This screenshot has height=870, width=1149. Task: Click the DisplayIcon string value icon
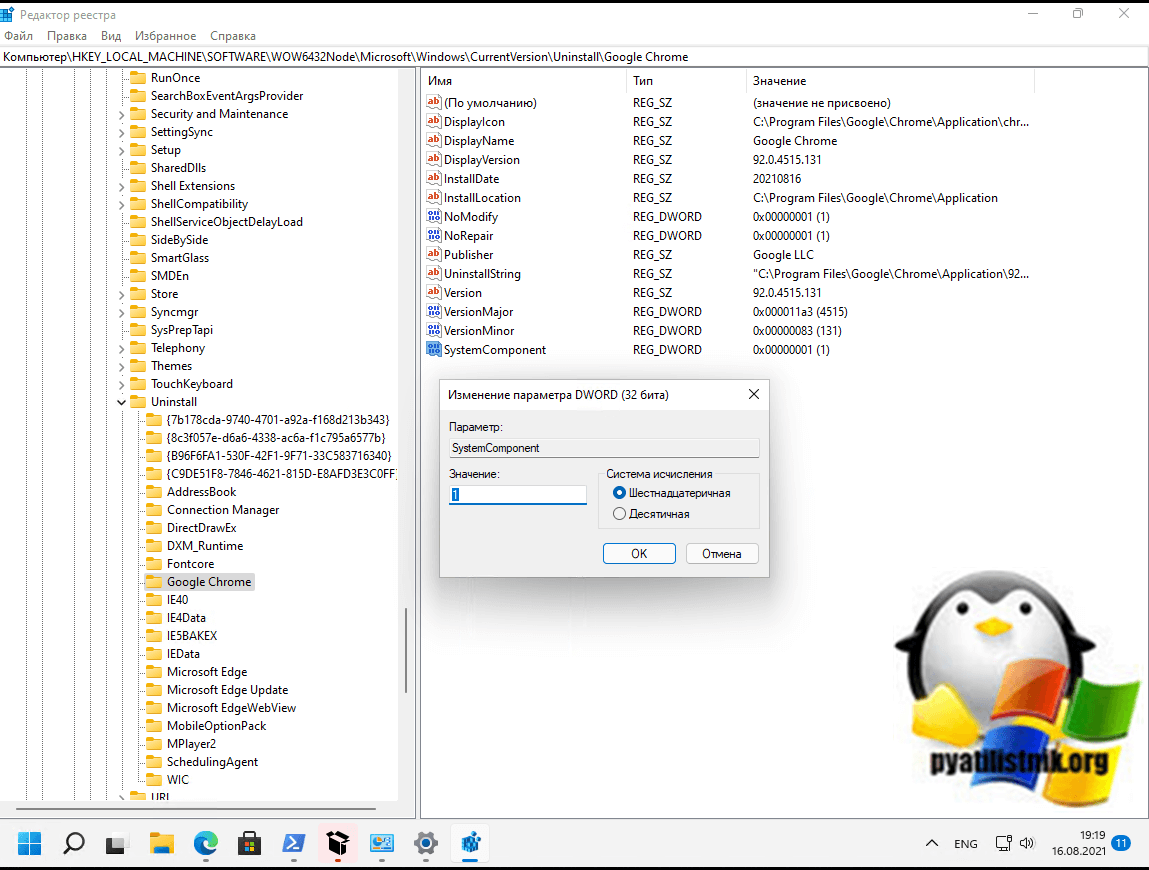coord(434,122)
